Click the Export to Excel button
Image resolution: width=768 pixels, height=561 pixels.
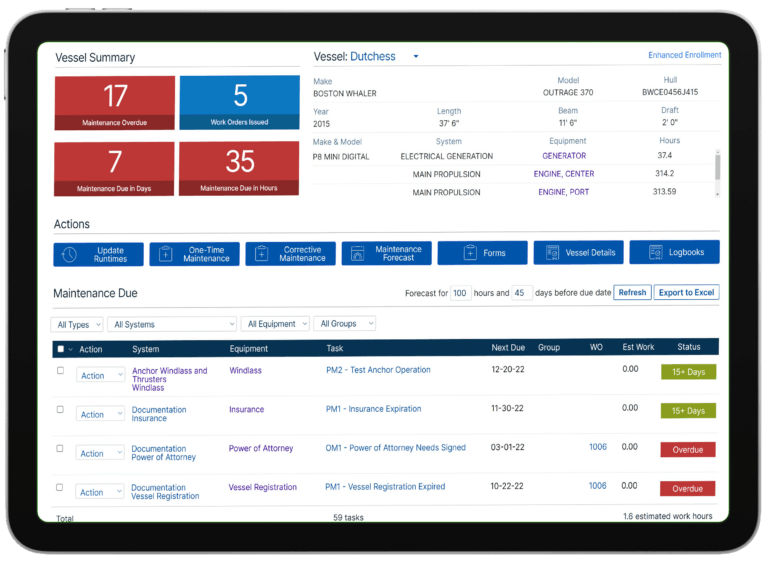point(686,293)
